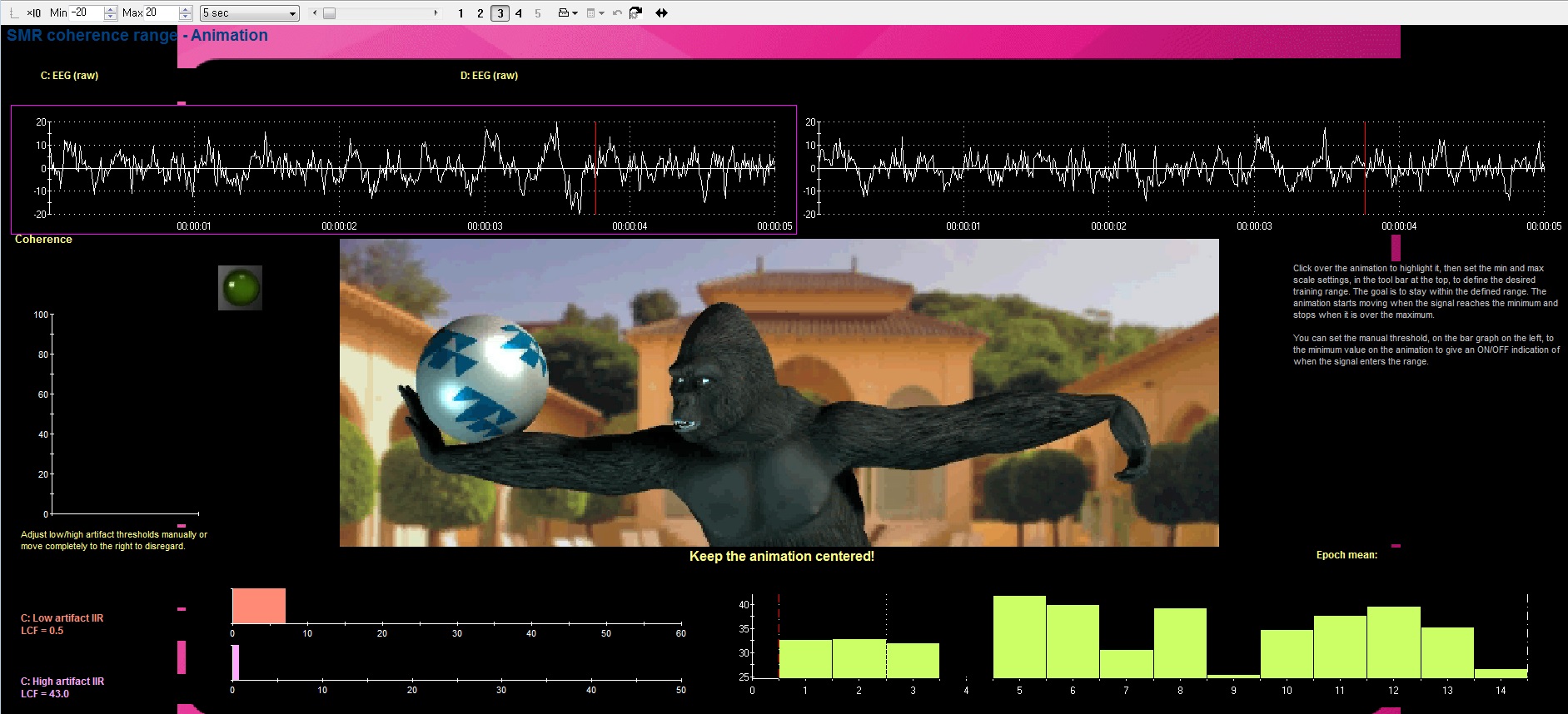Click the green coherence indicator light

pyautogui.click(x=240, y=288)
